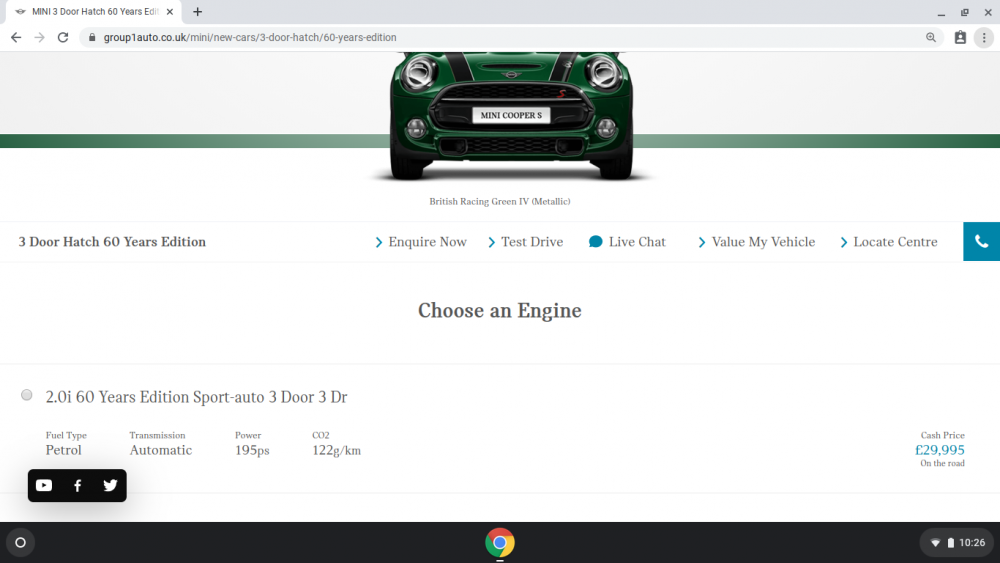Click the £29,995 cash price
This screenshot has height=563, width=1000.
point(939,450)
